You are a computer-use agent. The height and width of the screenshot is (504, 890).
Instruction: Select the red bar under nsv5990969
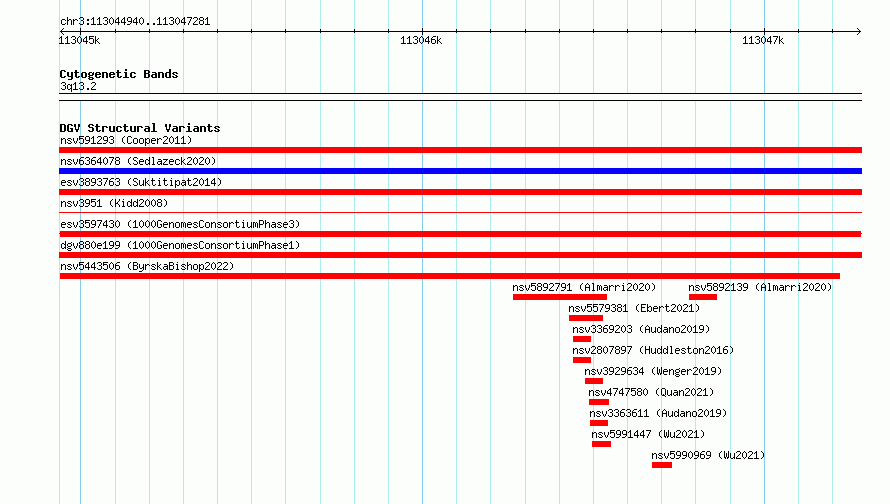coord(662,465)
